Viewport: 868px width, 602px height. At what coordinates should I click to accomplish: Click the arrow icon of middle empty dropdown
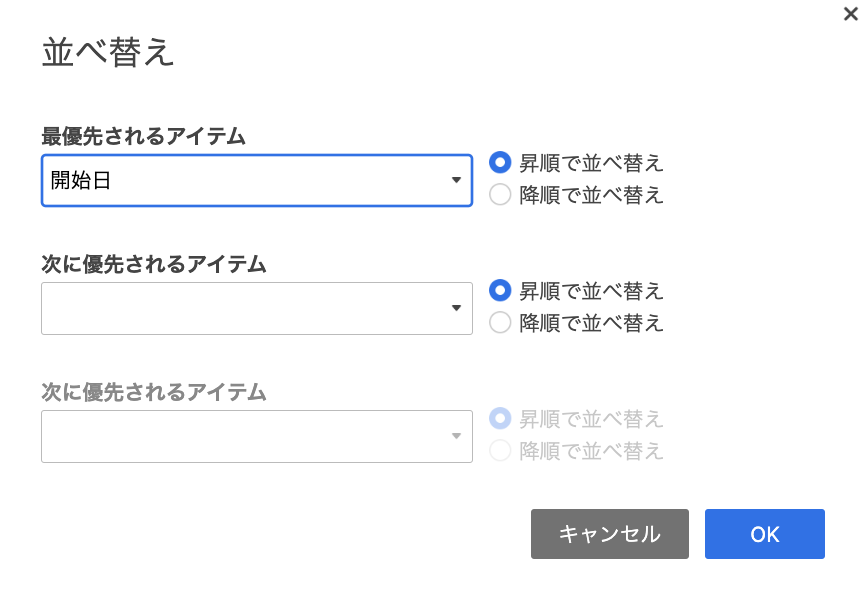[456, 308]
